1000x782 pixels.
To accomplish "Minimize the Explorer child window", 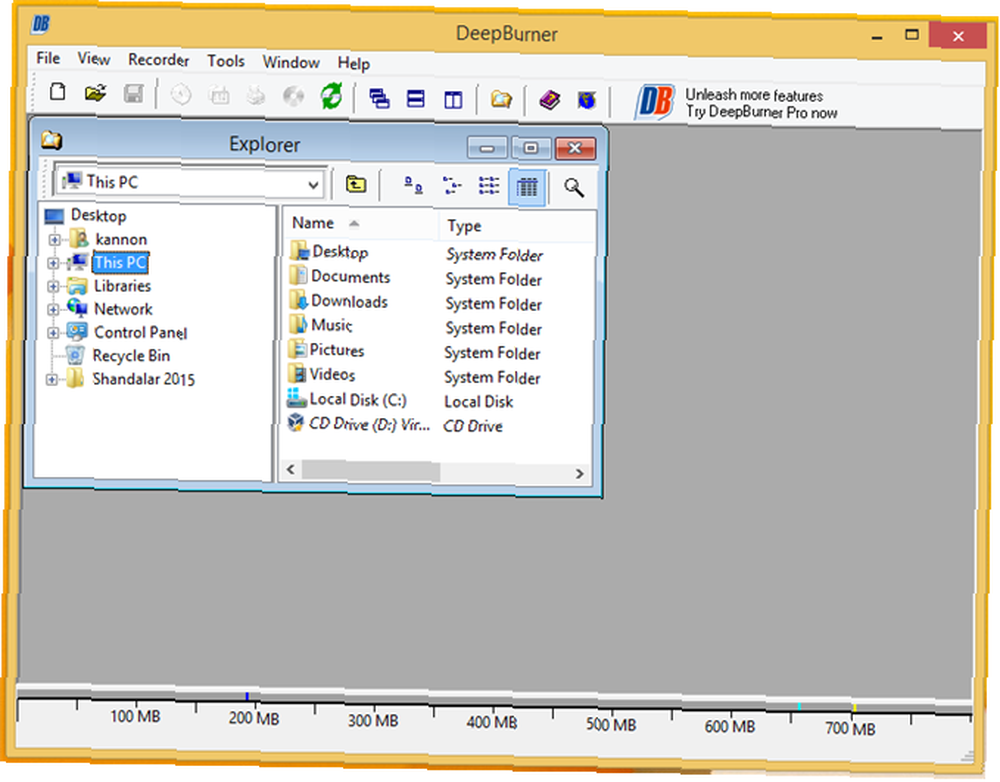I will coord(487,148).
